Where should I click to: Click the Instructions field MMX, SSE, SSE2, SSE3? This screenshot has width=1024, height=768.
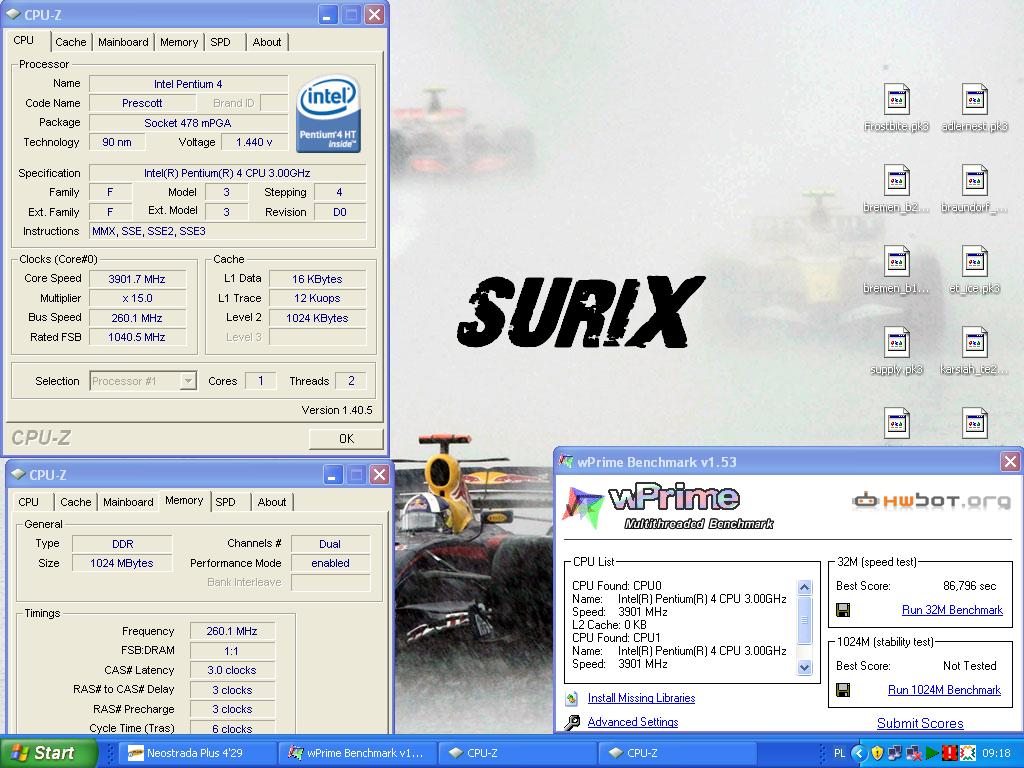coord(227,231)
